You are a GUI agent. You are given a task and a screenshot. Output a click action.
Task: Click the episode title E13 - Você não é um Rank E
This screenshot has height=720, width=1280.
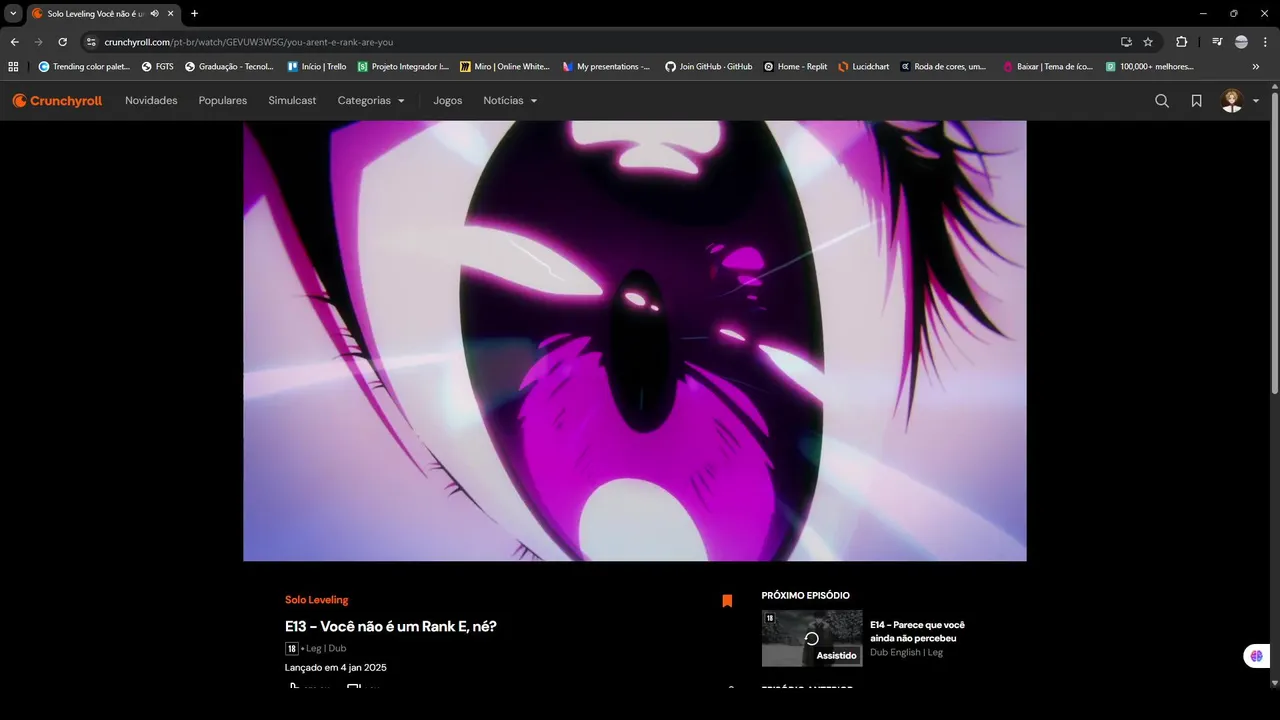391,626
